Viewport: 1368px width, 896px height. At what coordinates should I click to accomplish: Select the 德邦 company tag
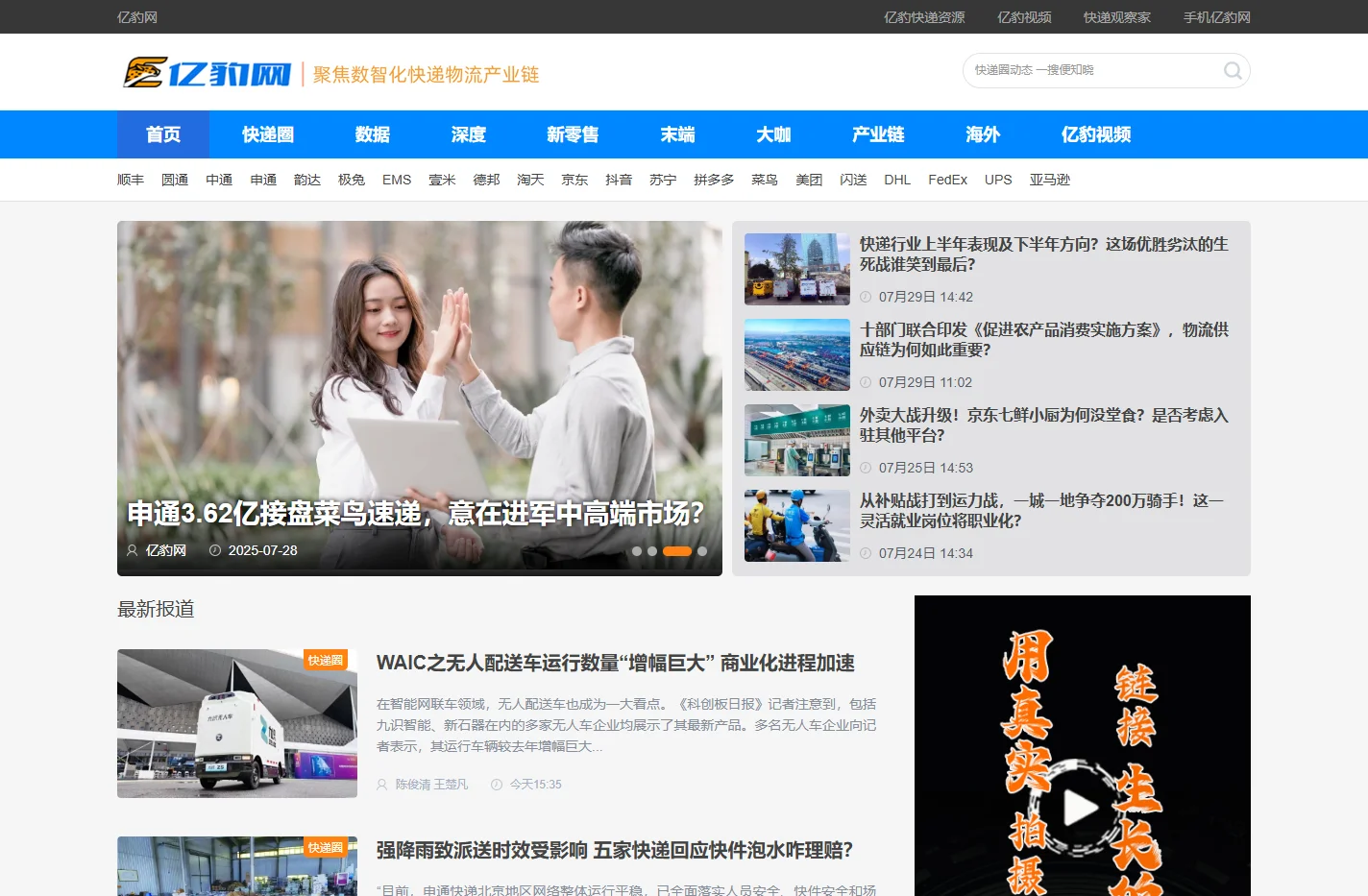click(x=486, y=180)
